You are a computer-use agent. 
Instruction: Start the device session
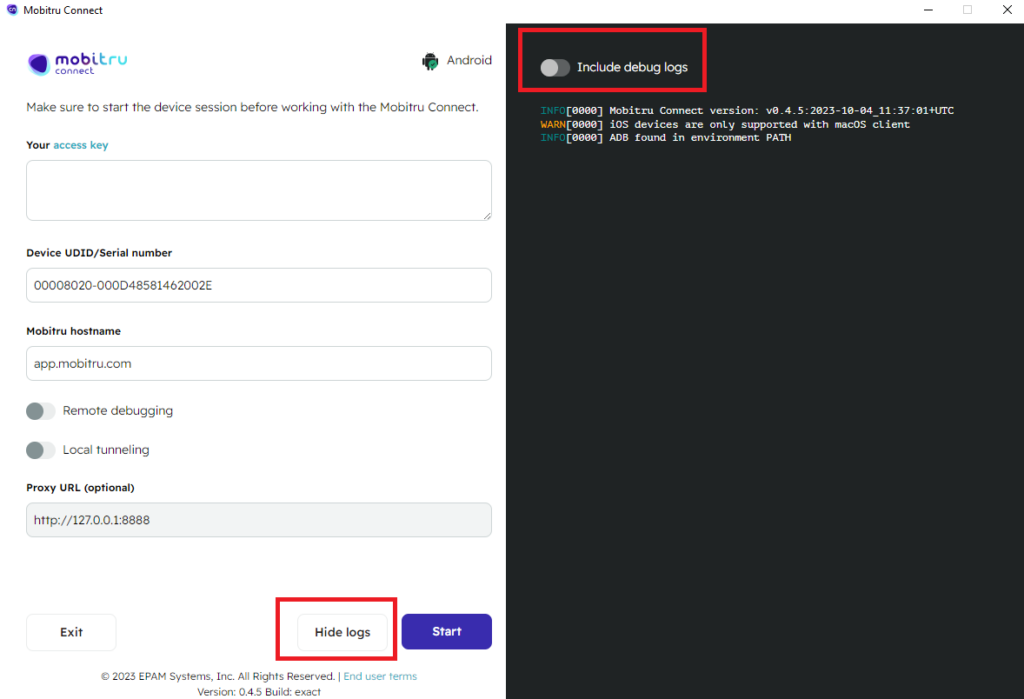click(x=446, y=631)
